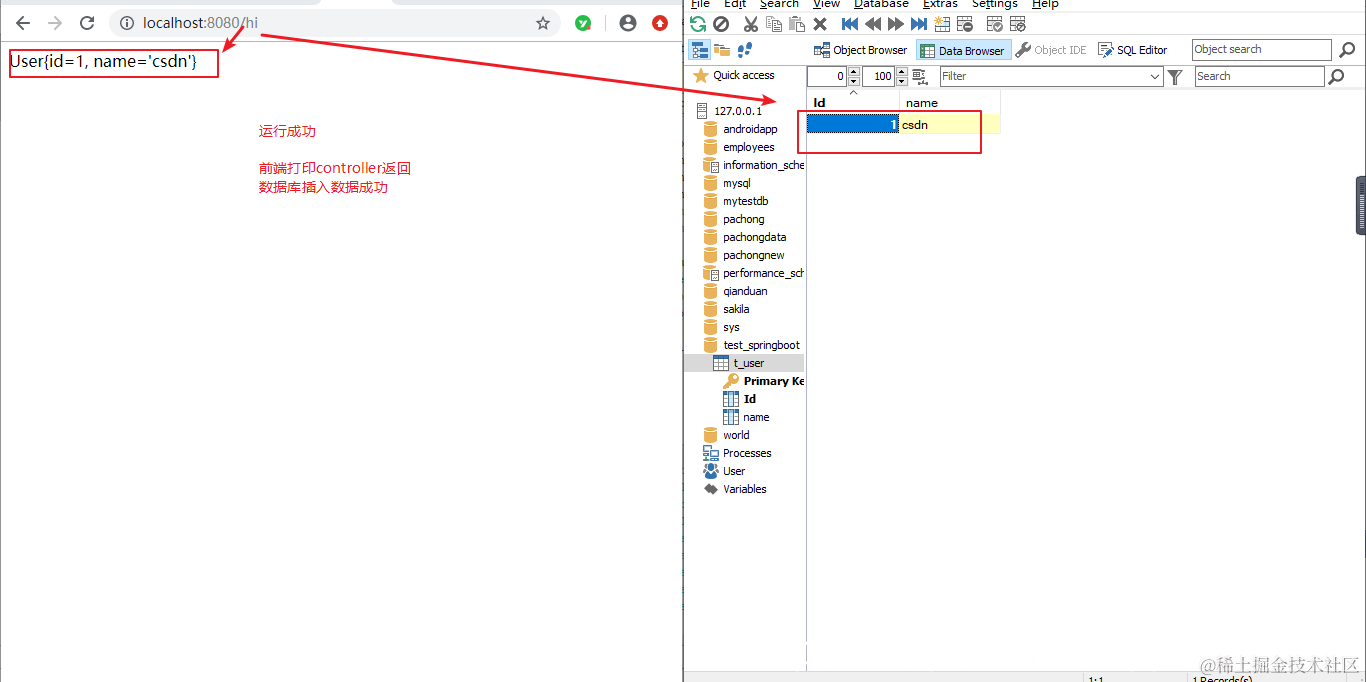Select the t_user table node

tap(748, 363)
